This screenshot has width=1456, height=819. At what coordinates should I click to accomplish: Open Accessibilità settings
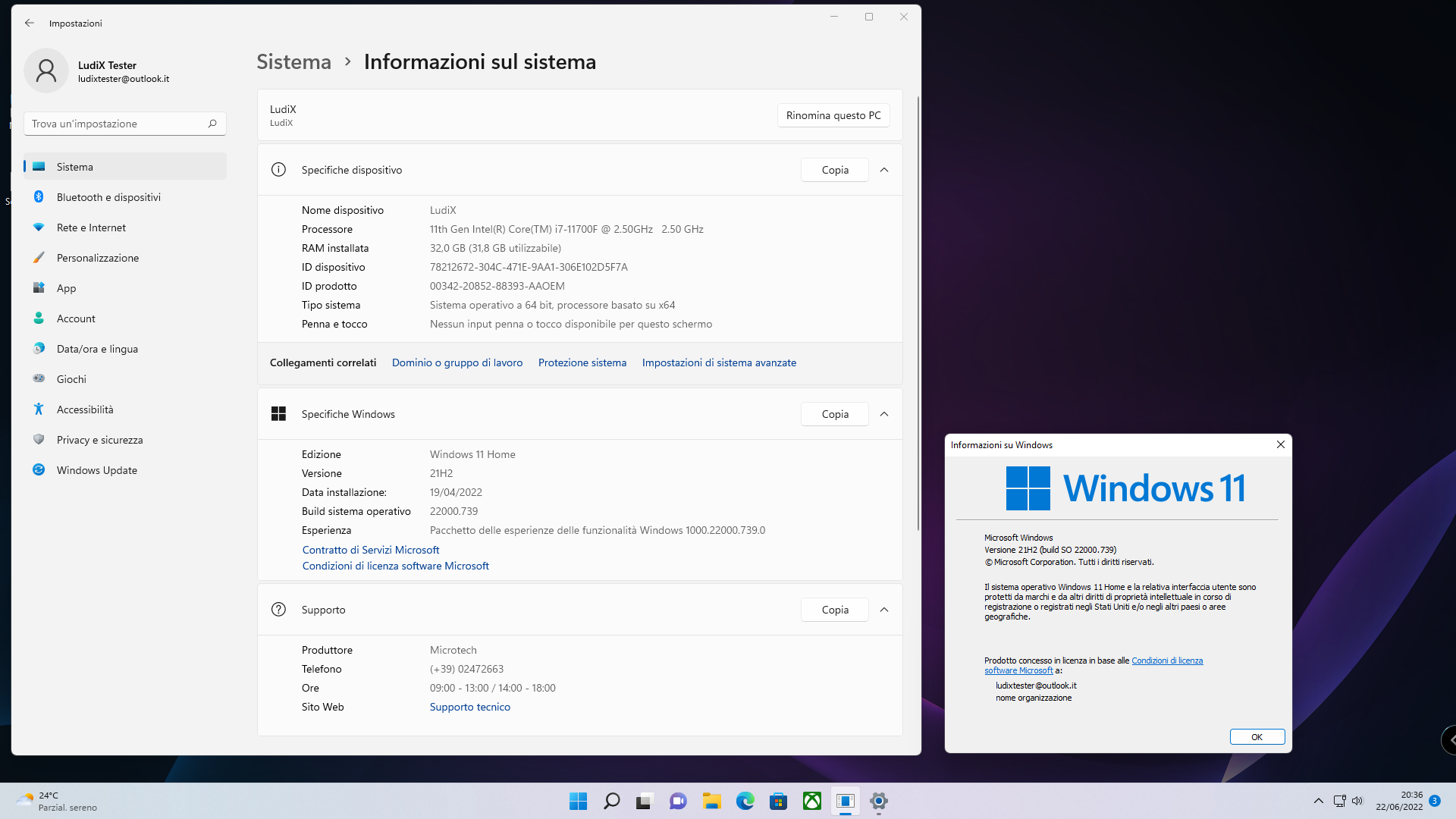pyautogui.click(x=125, y=409)
